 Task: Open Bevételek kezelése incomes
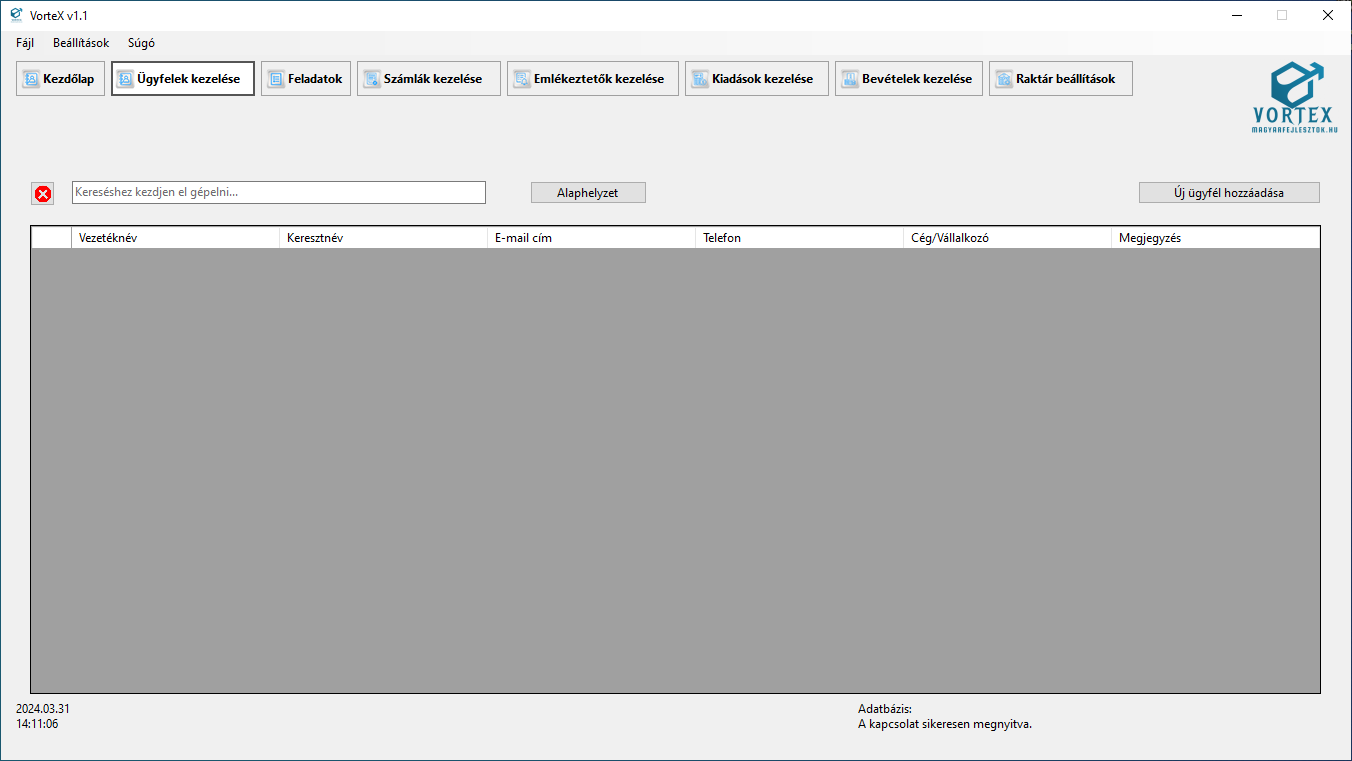[908, 79]
